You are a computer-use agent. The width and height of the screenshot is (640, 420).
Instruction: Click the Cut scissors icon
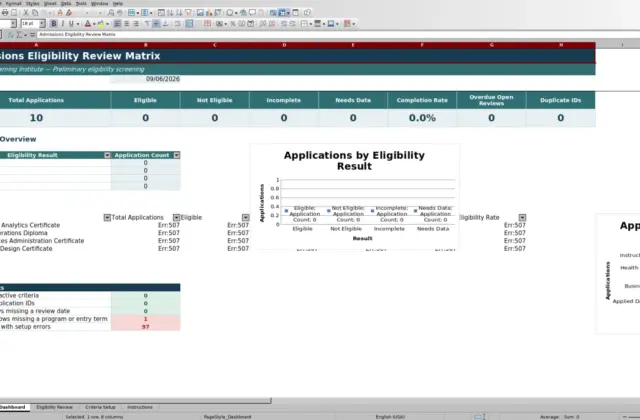25,13
